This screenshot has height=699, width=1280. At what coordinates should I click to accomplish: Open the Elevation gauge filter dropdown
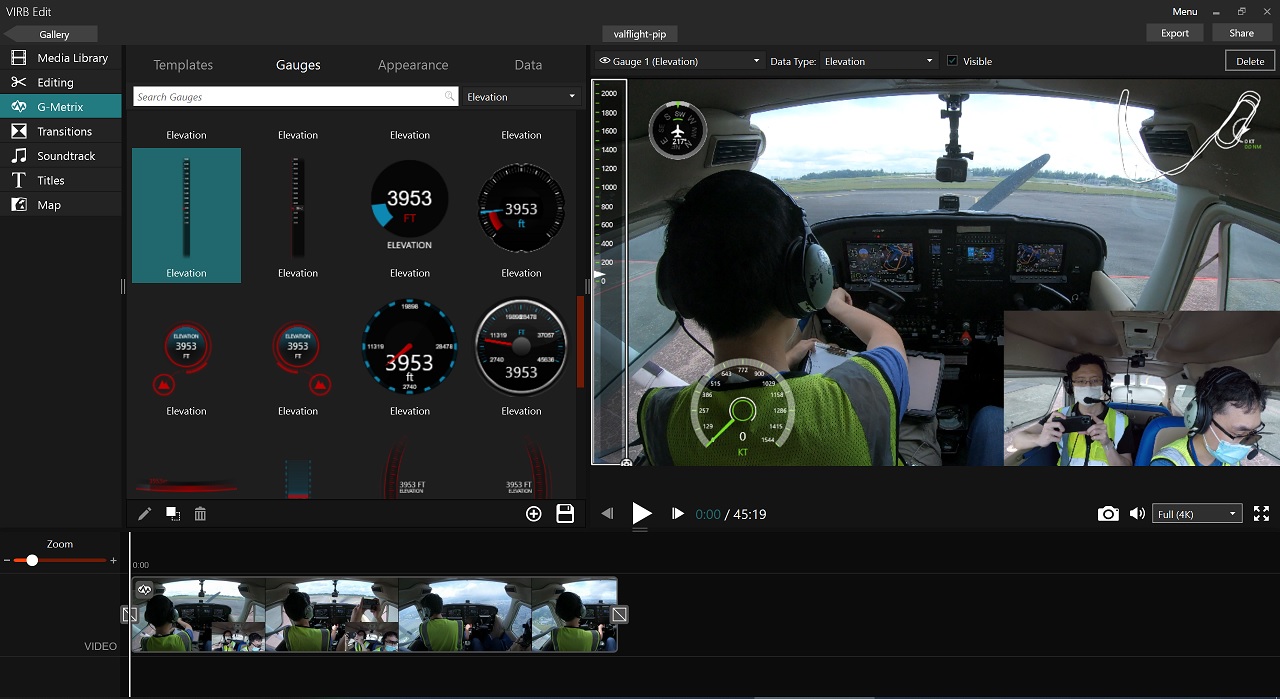click(x=522, y=97)
